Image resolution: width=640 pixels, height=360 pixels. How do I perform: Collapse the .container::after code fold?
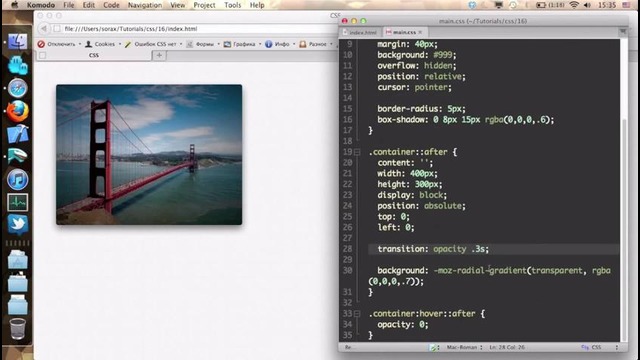[357, 152]
